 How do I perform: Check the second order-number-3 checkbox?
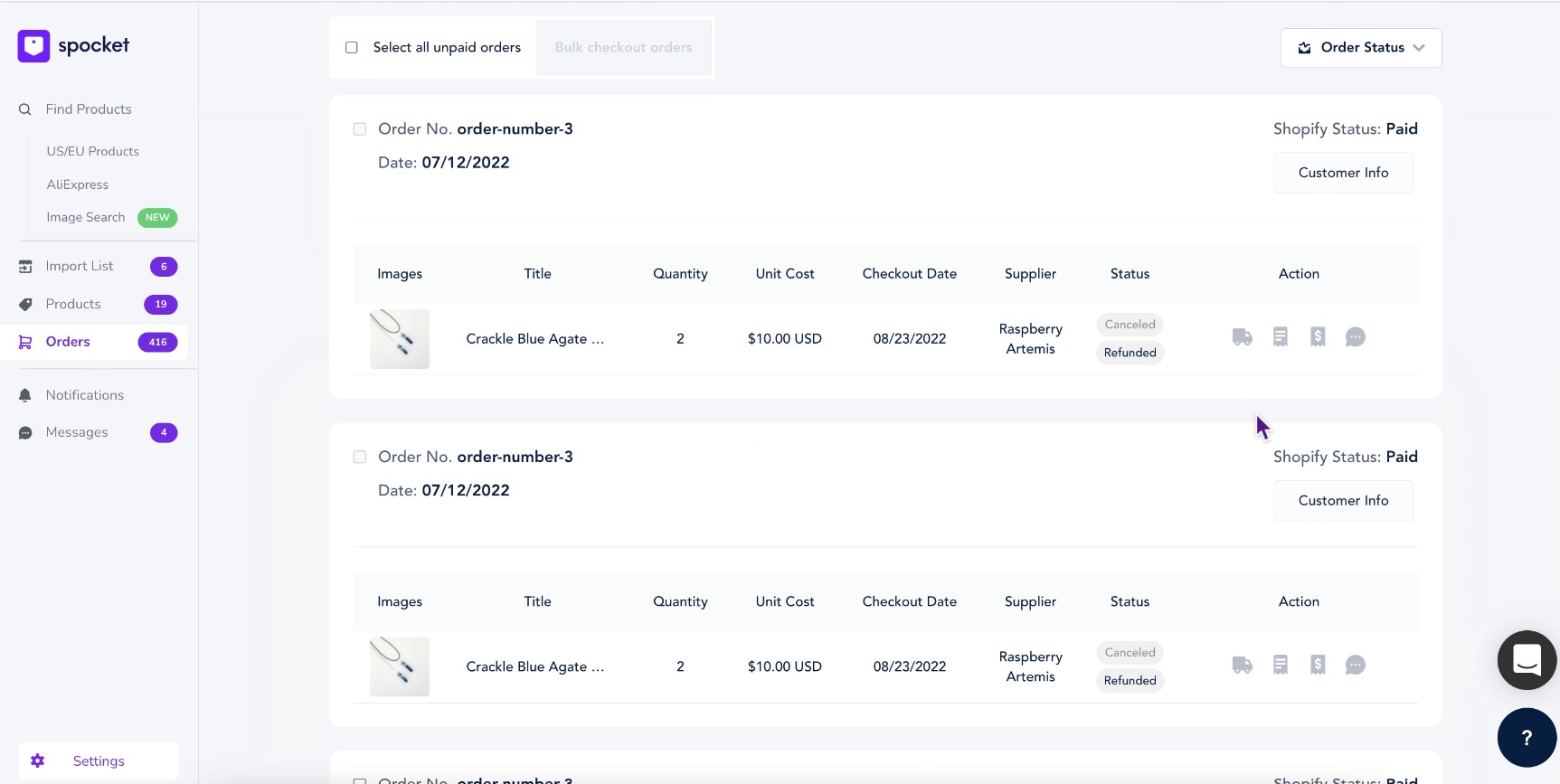point(360,458)
